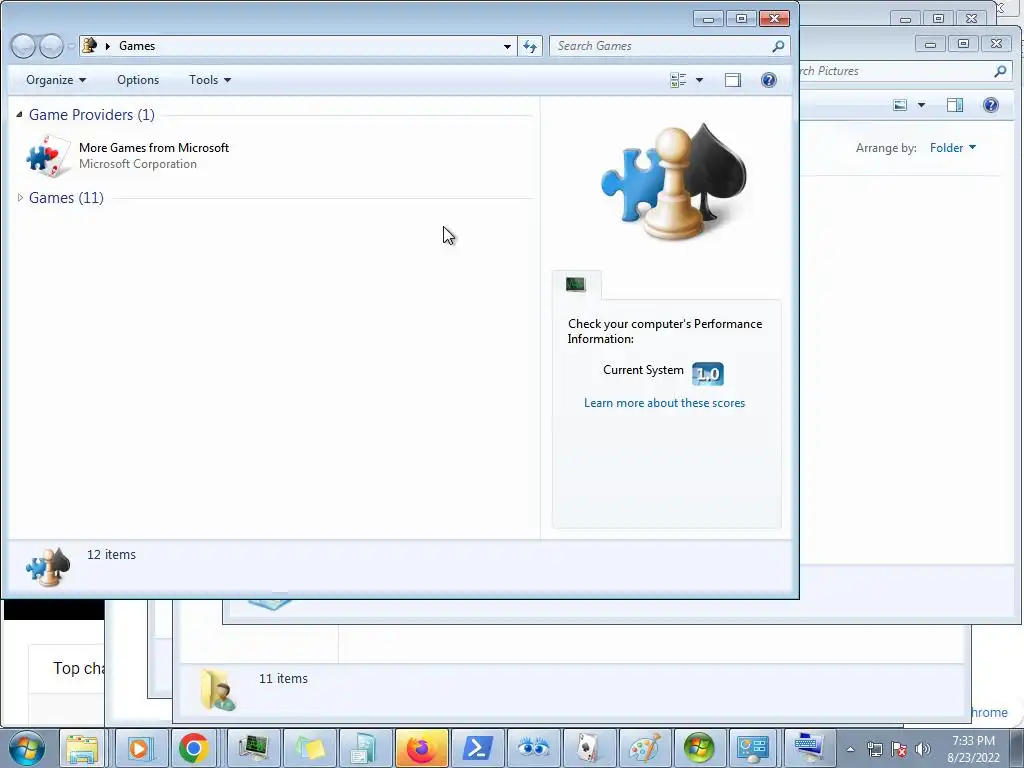The image size is (1024, 768).
Task: Click the green monitor icon in taskbar
Action: (253, 748)
